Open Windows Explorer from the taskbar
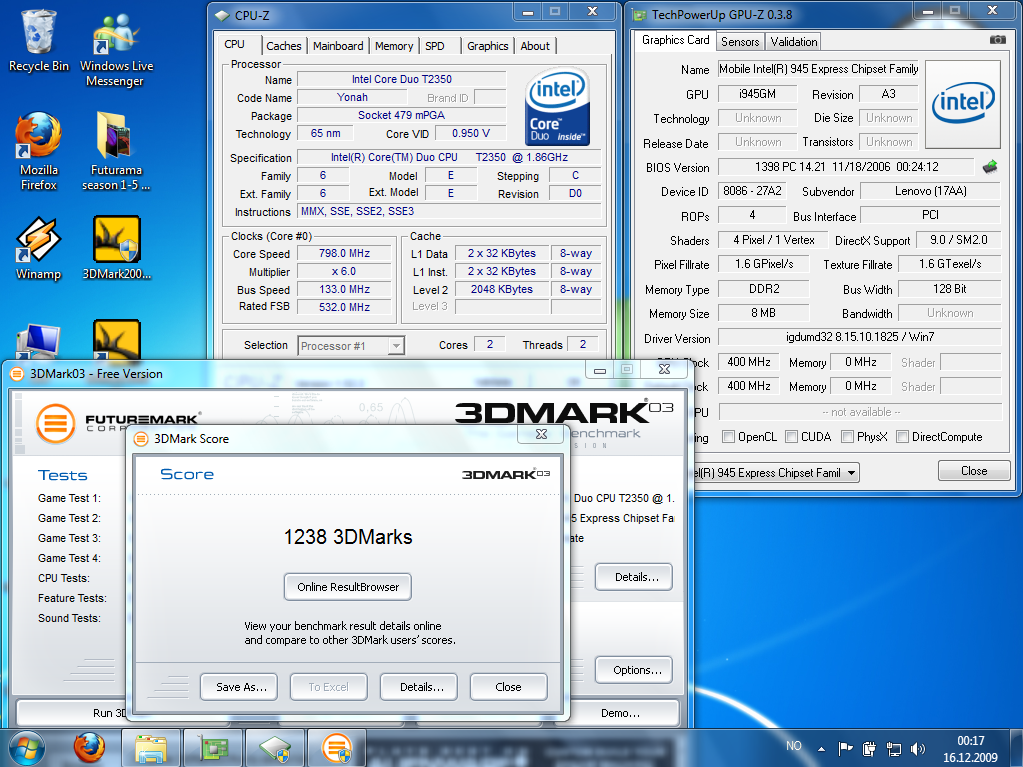 151,748
